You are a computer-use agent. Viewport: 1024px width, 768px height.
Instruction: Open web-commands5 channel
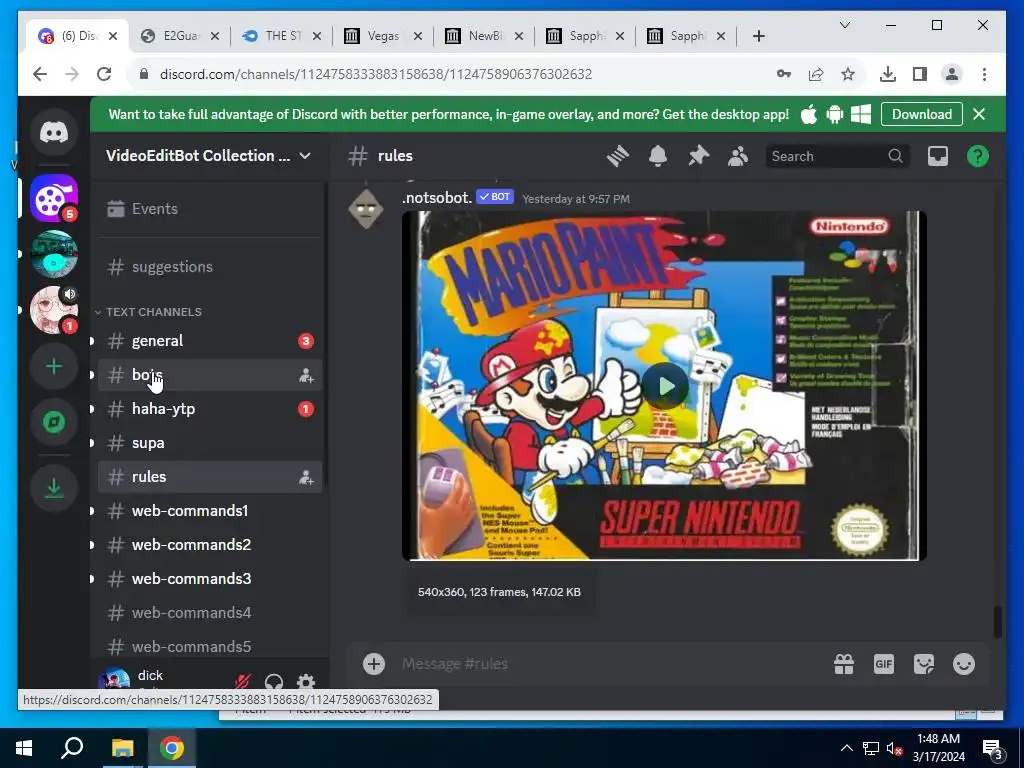click(x=209, y=647)
